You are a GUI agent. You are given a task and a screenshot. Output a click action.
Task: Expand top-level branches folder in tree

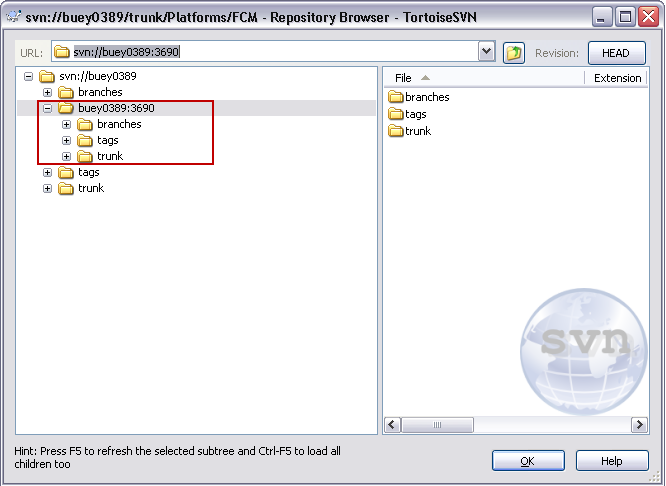click(x=48, y=92)
